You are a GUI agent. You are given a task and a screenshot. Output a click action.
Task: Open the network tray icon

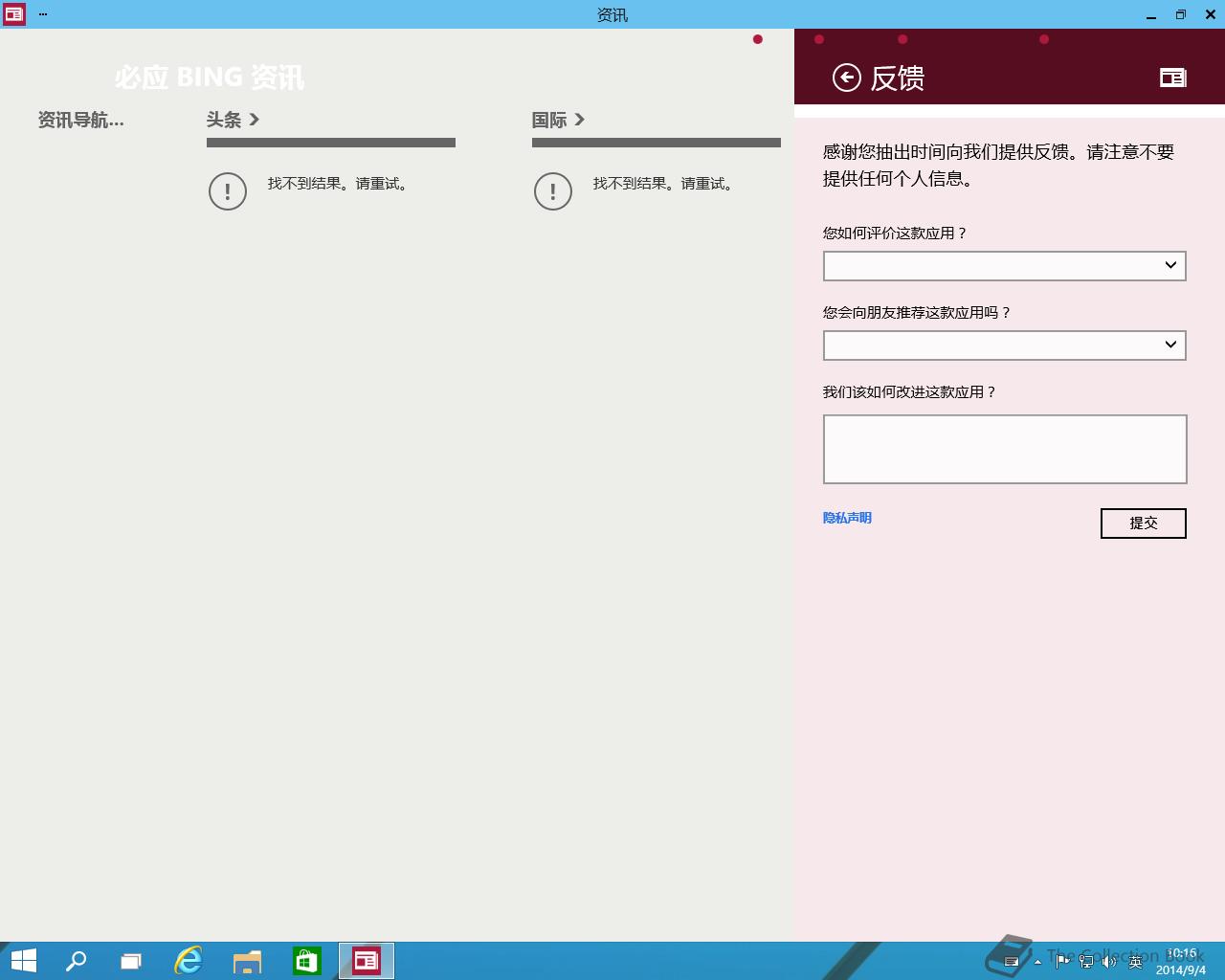point(1086,962)
